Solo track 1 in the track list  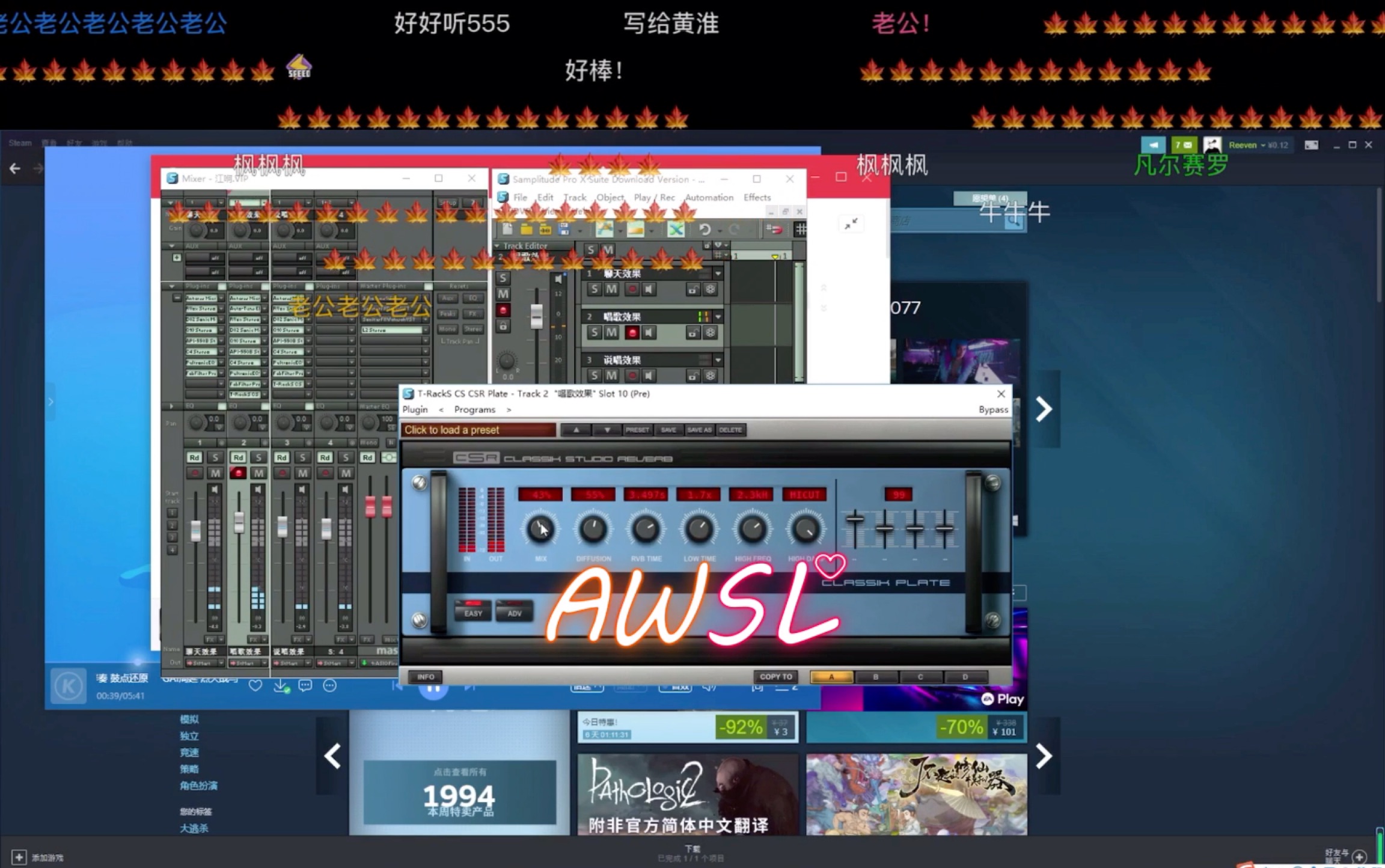click(x=594, y=289)
